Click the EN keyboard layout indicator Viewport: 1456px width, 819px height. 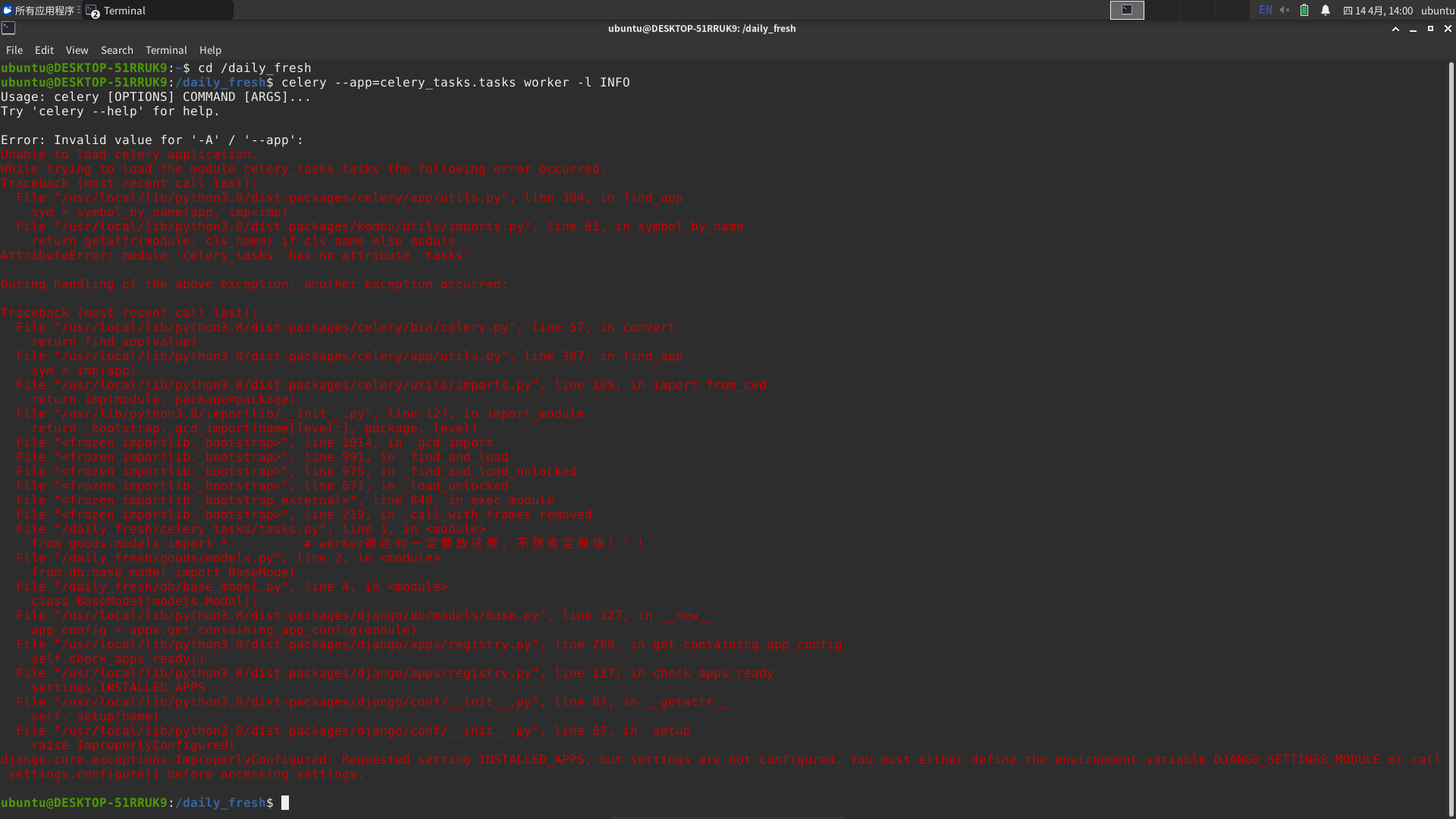point(1265,11)
